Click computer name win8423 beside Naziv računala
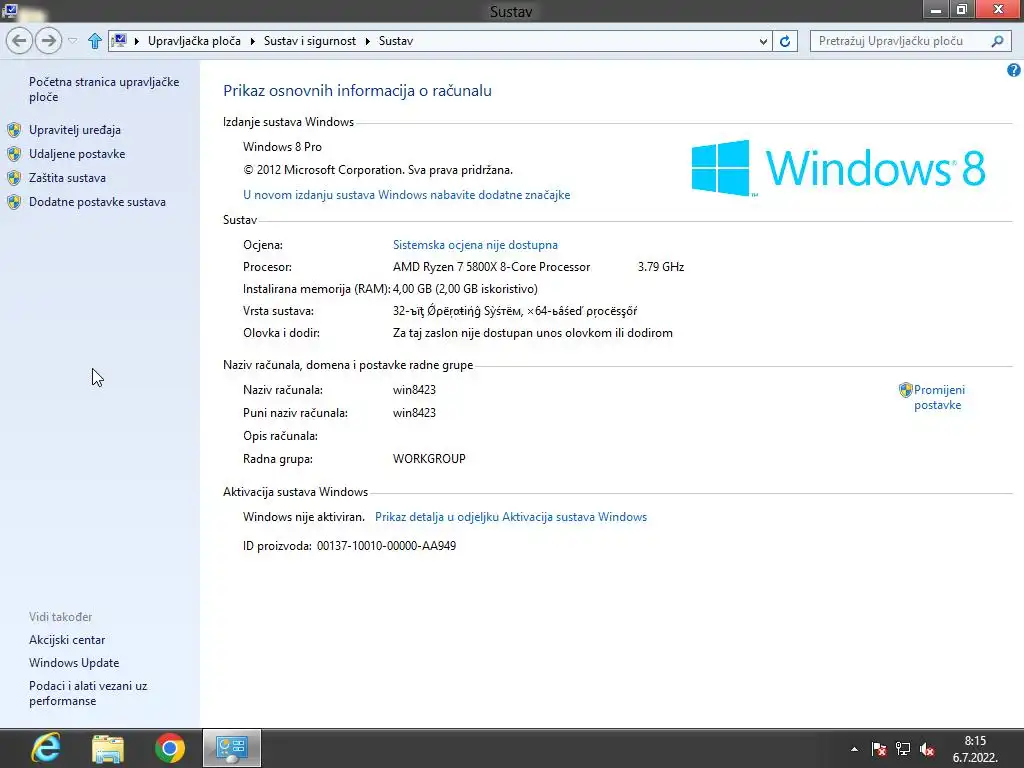 (x=414, y=390)
